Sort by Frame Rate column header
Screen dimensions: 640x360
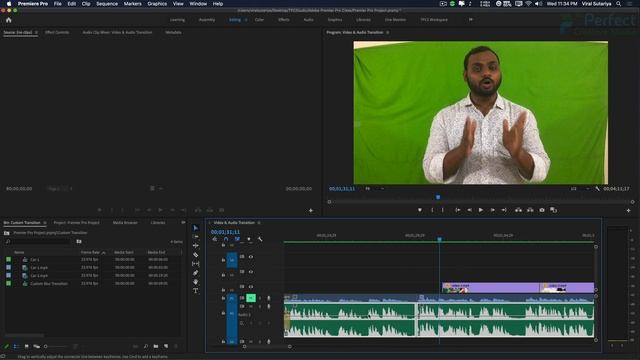(90, 253)
